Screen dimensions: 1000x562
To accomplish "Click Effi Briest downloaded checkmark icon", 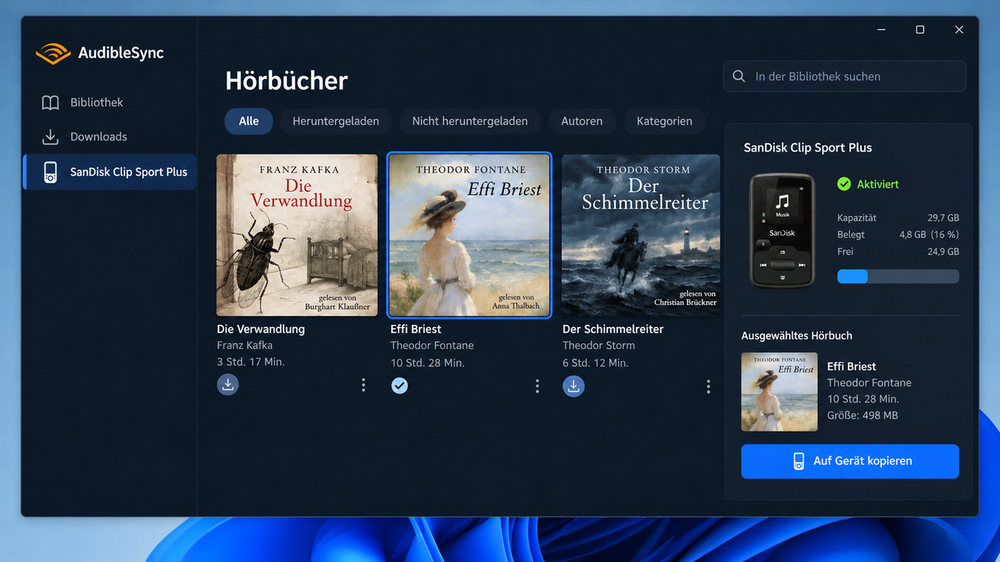I will (x=399, y=385).
